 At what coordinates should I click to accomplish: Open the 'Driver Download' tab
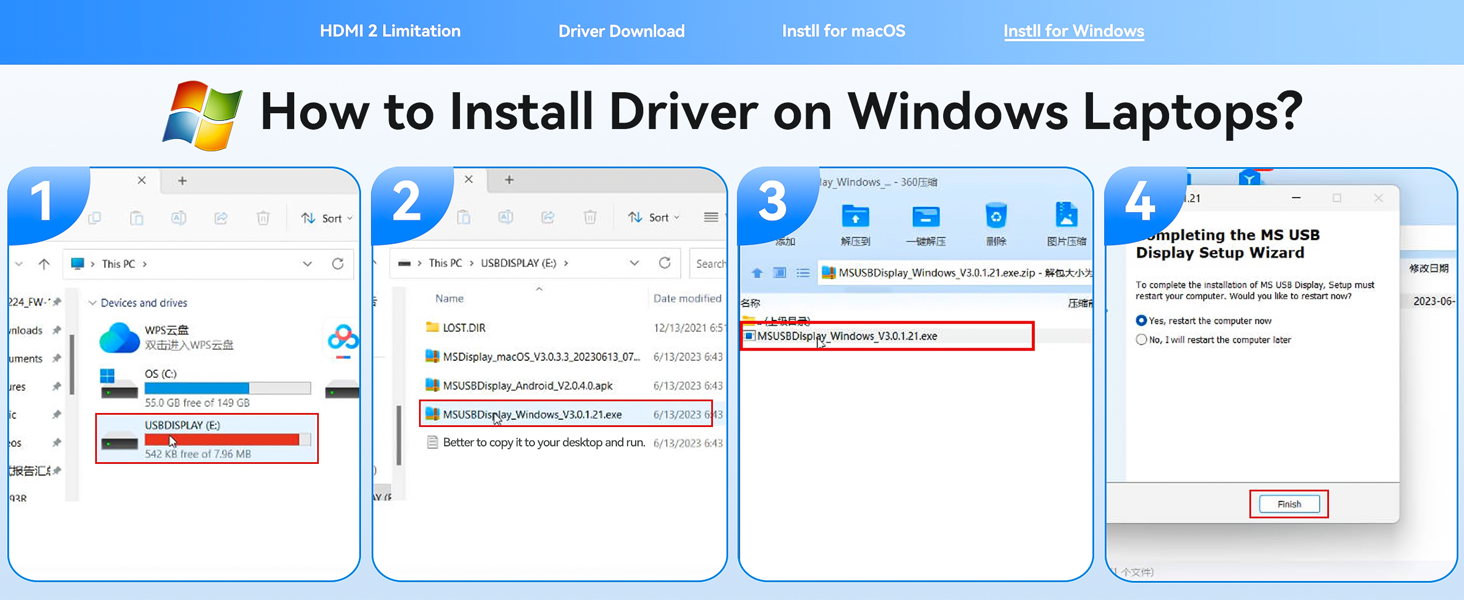(621, 31)
